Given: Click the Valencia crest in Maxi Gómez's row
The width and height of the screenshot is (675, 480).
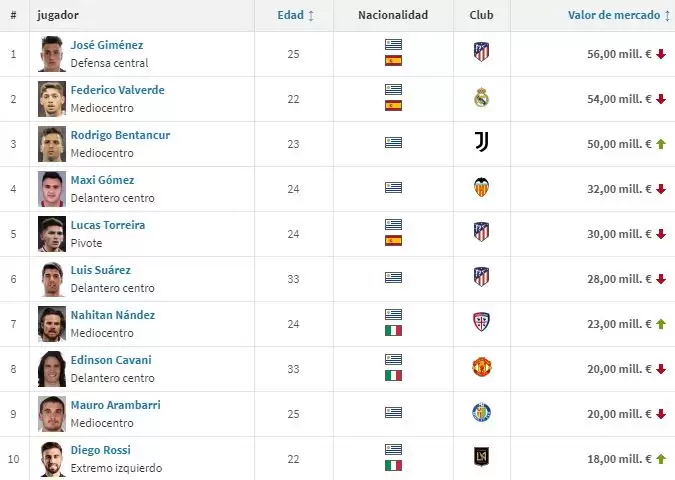Looking at the screenshot, I should 481,187.
